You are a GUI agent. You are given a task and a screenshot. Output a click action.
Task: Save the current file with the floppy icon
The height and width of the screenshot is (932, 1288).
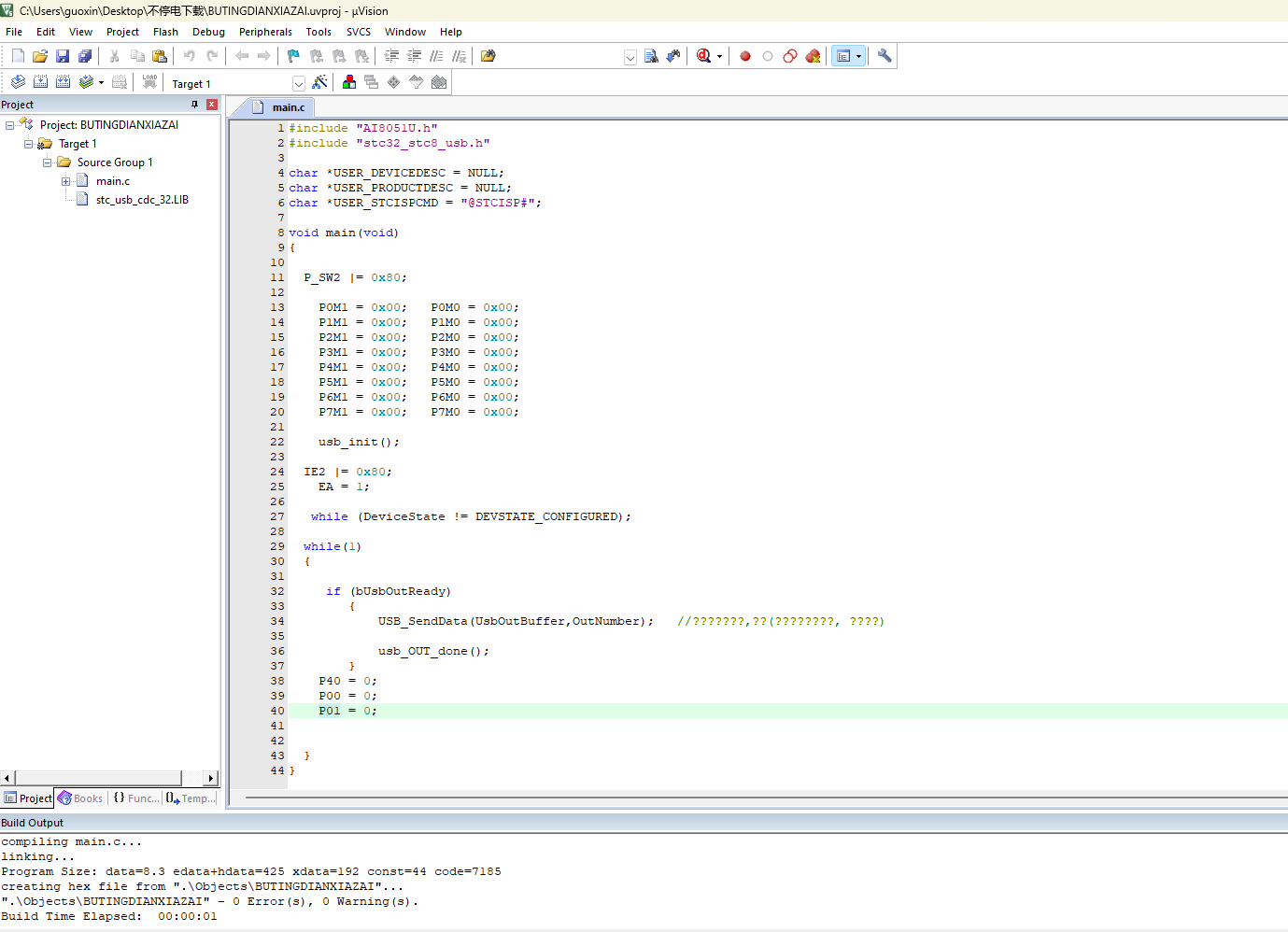(x=63, y=56)
